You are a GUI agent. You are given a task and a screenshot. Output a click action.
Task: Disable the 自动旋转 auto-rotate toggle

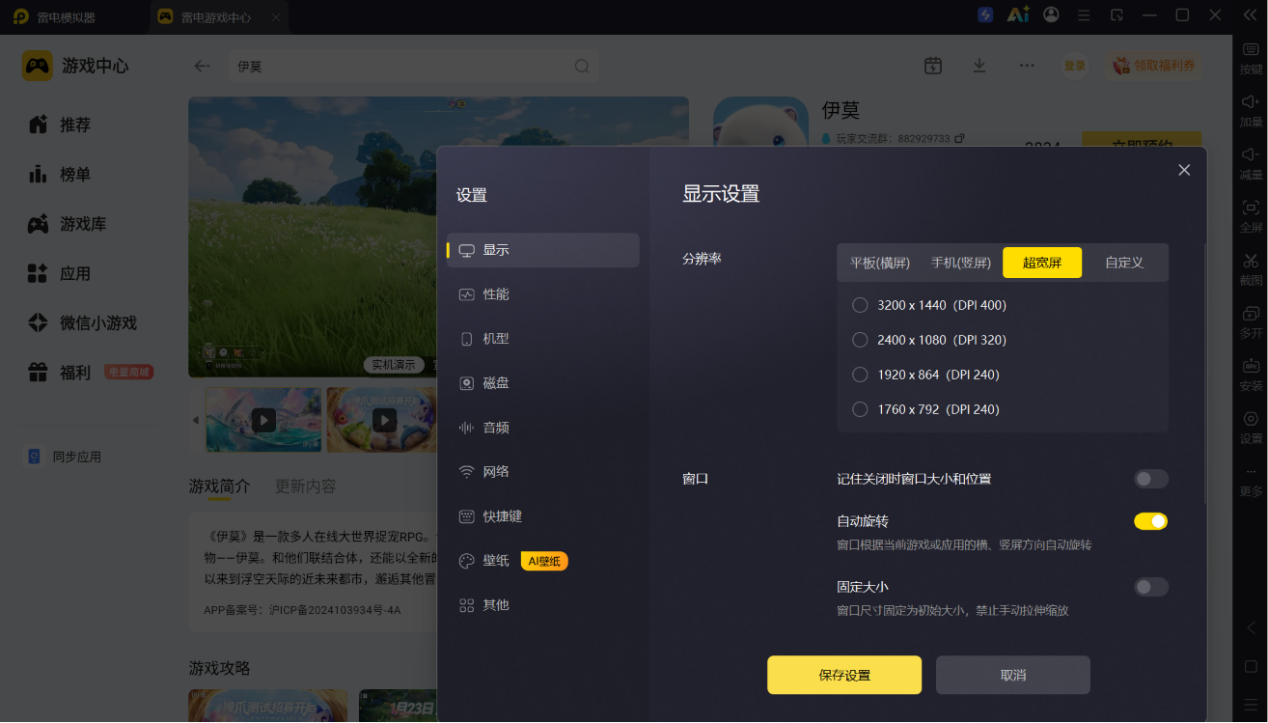pos(1151,521)
